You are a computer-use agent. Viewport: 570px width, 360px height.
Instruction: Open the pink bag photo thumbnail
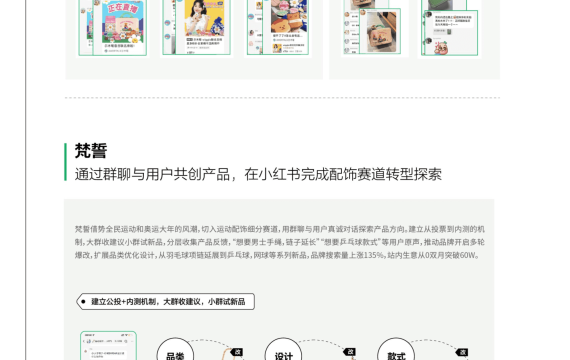380,31
